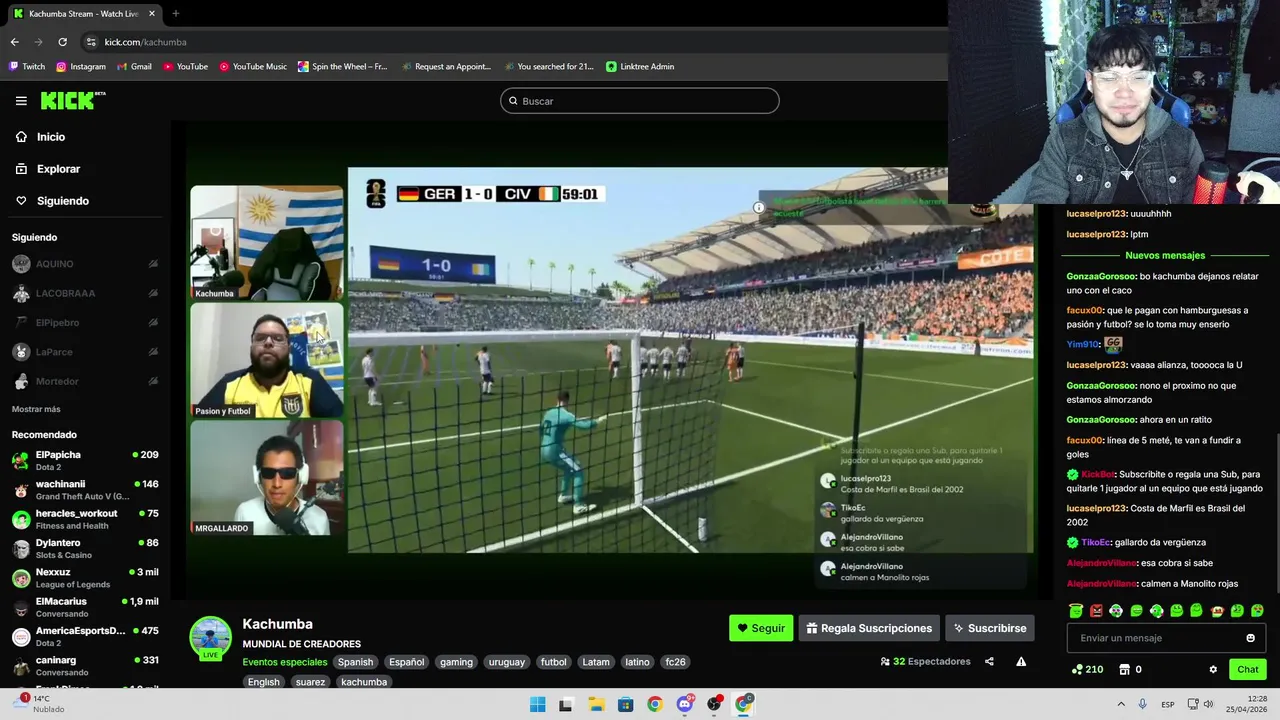Open a new browser tab
Viewport: 1280px width, 720px height.
click(x=175, y=14)
